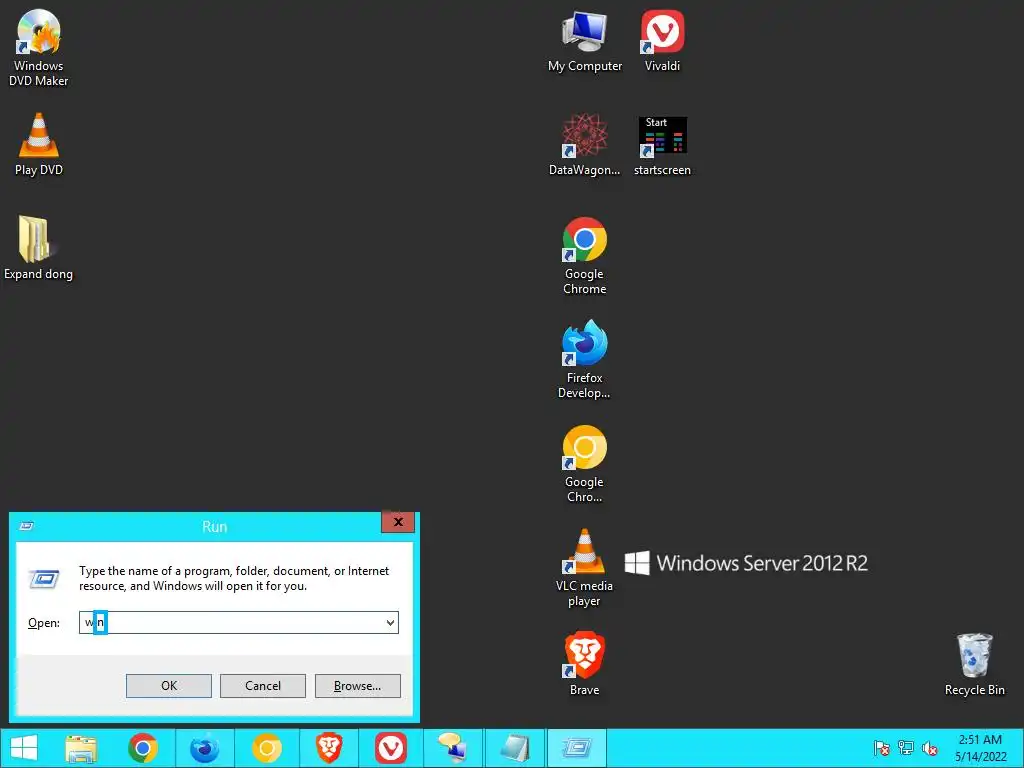Launch Google Chrome from the taskbar
This screenshot has height=768, width=1024.
(x=143, y=748)
